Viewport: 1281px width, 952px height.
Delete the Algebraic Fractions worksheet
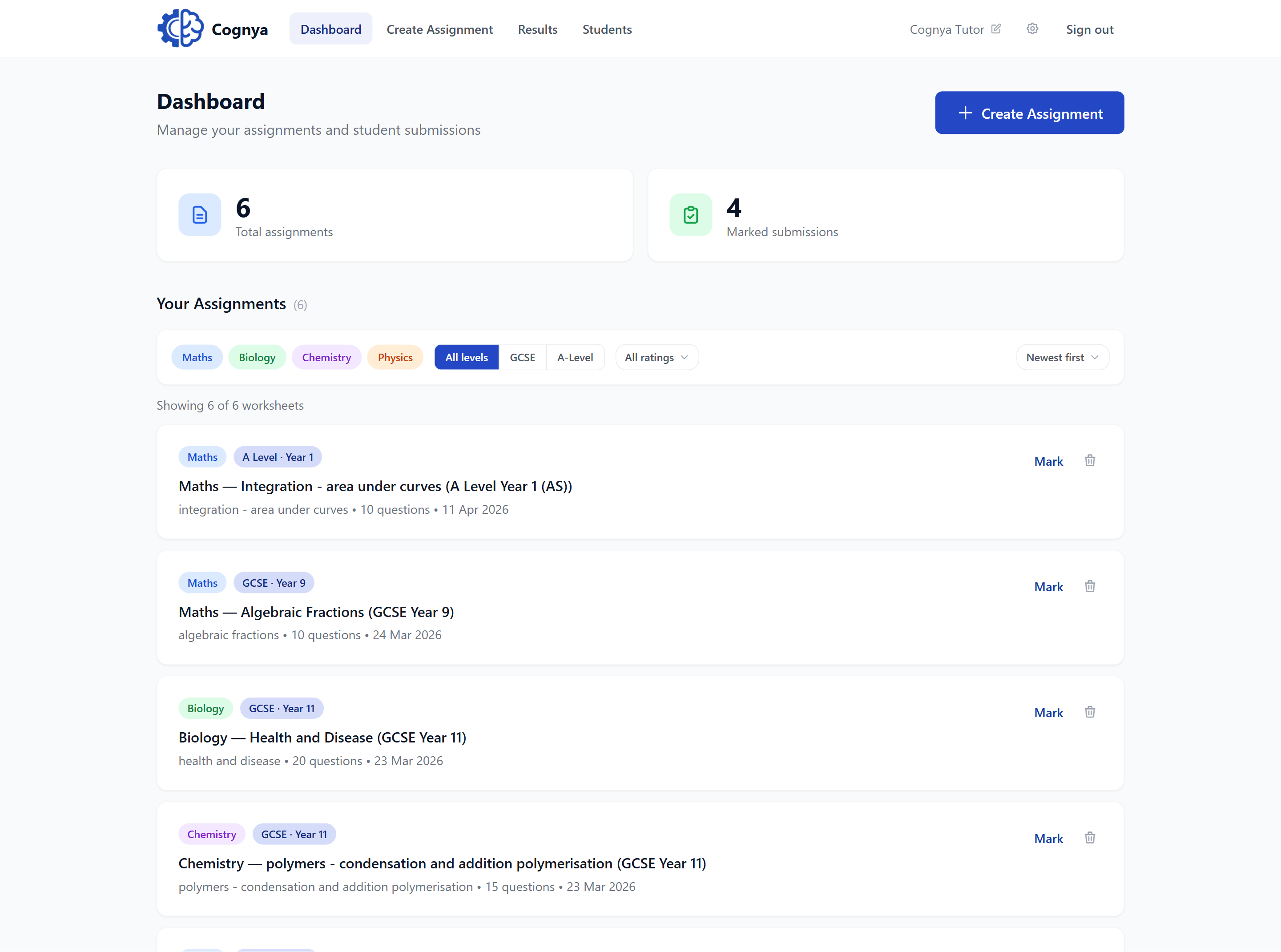coord(1090,586)
